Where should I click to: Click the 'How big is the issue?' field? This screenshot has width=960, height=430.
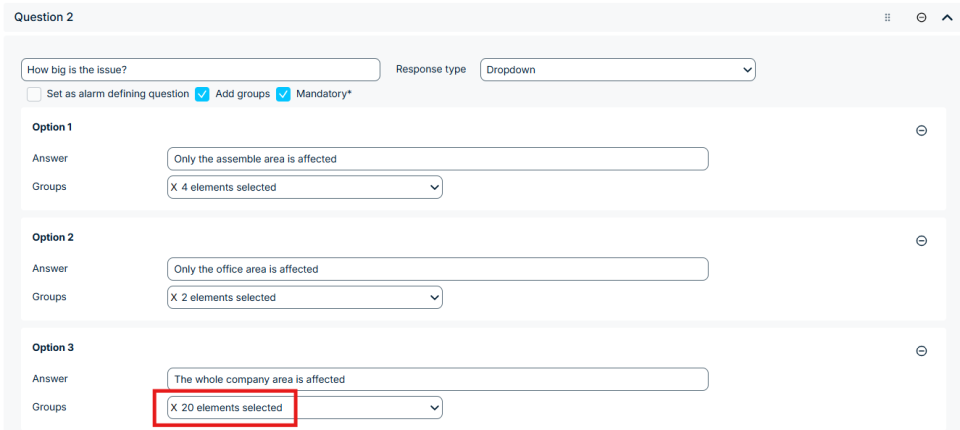pos(200,70)
